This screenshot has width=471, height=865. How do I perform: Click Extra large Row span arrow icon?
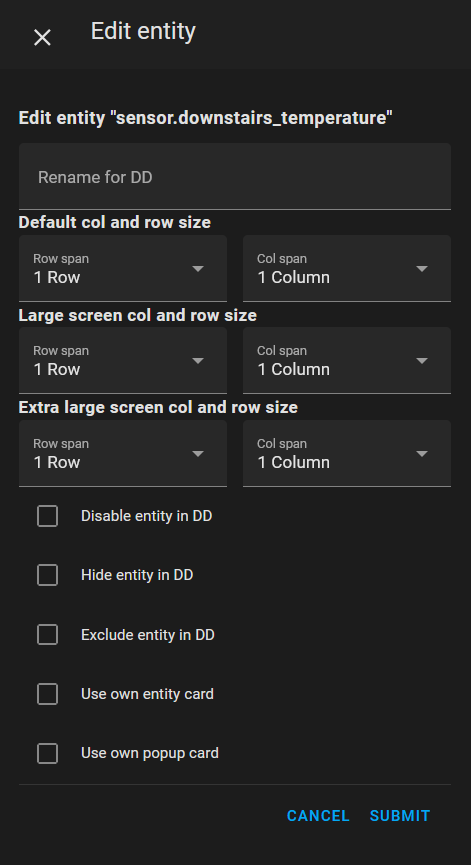point(198,453)
